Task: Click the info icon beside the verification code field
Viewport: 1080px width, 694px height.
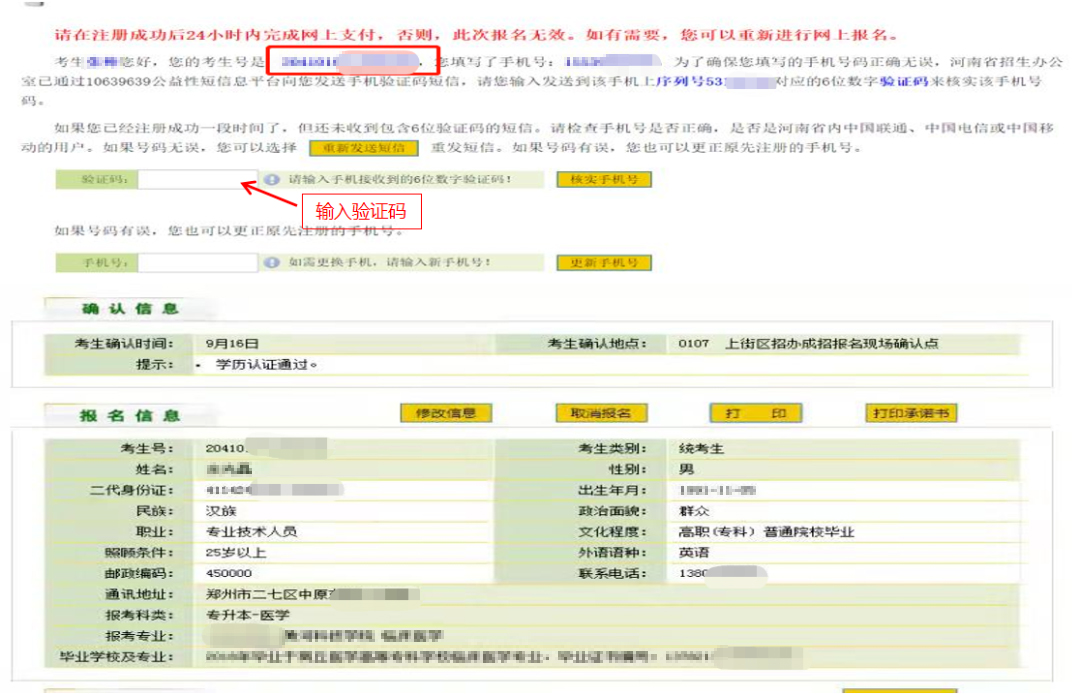Action: (x=272, y=180)
